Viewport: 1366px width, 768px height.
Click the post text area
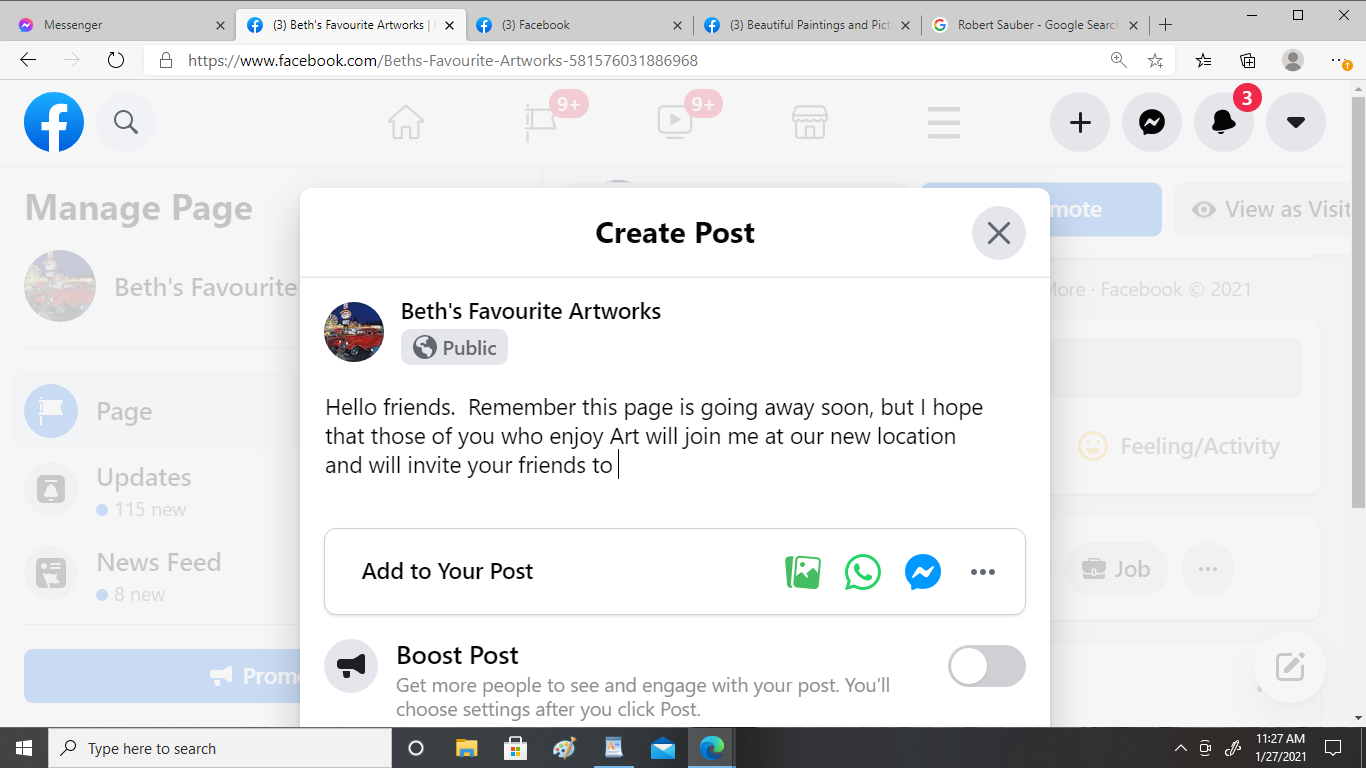click(675, 437)
